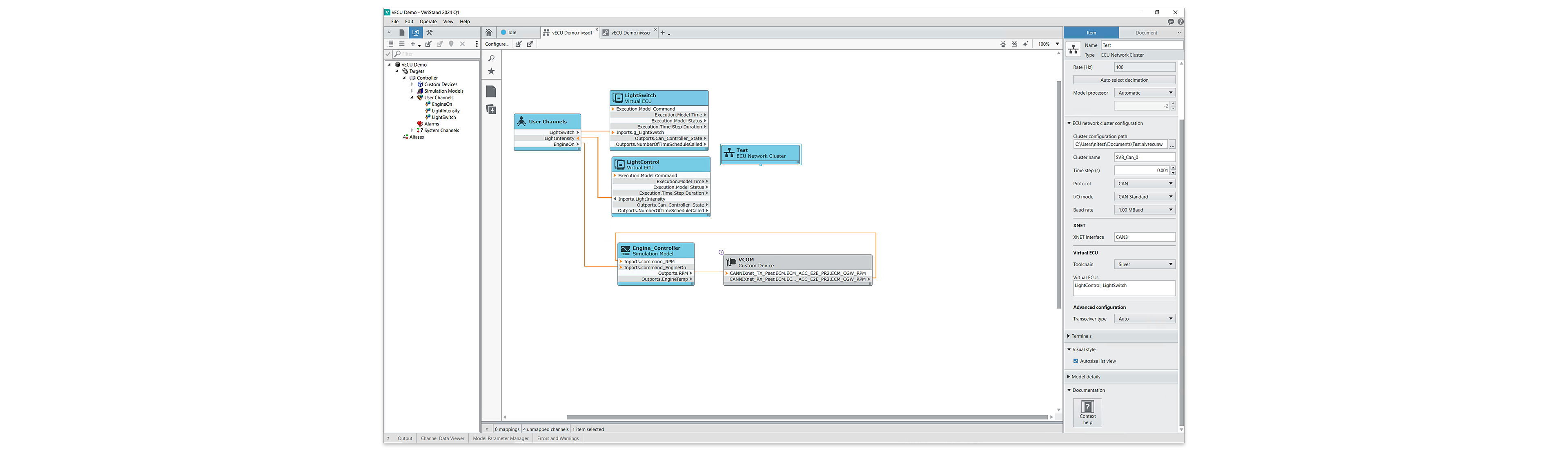Open the Protocol CAN dropdown
The height and width of the screenshot is (451, 1568).
click(1144, 183)
